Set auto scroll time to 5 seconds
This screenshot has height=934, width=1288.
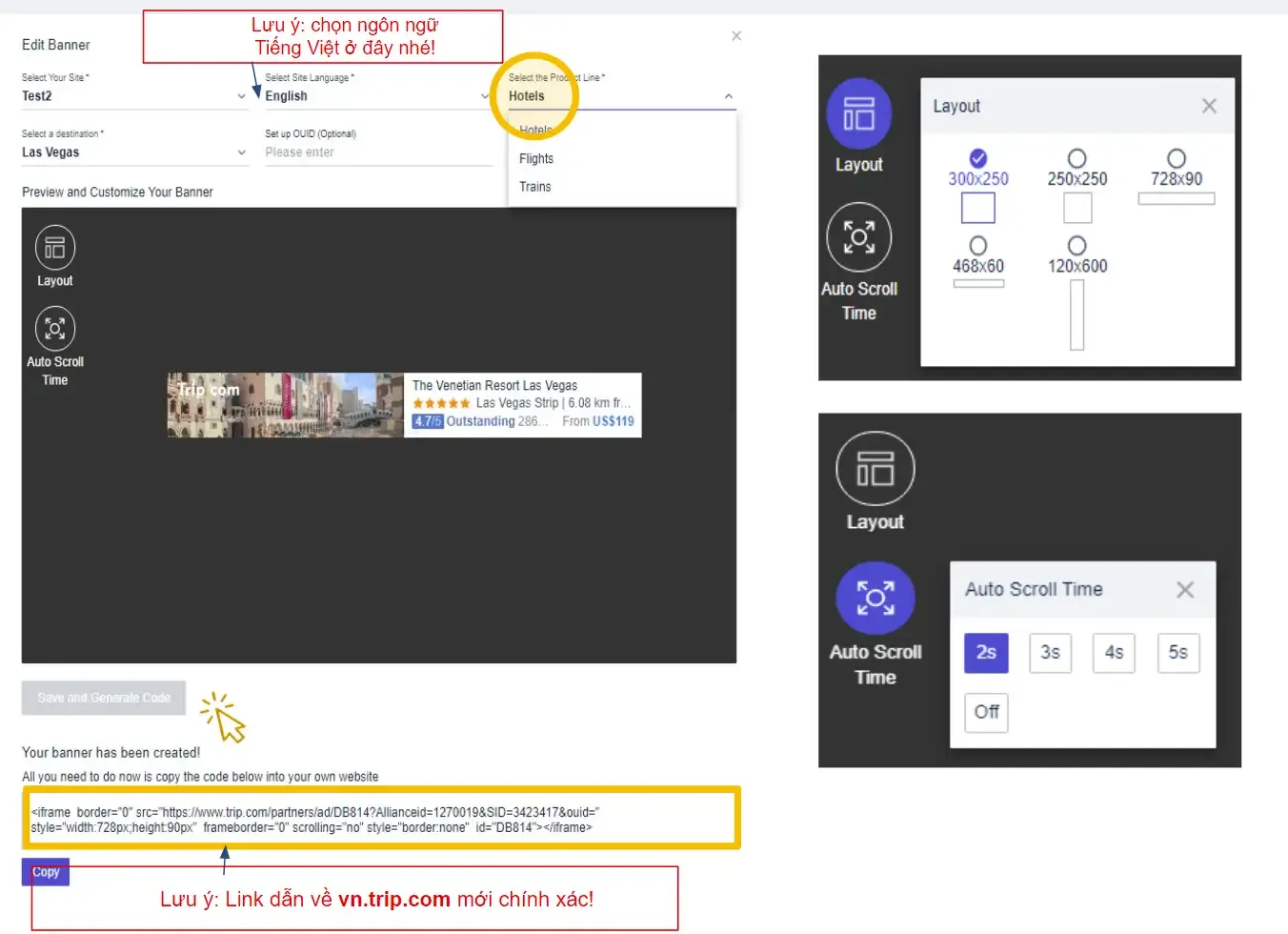(x=1178, y=653)
